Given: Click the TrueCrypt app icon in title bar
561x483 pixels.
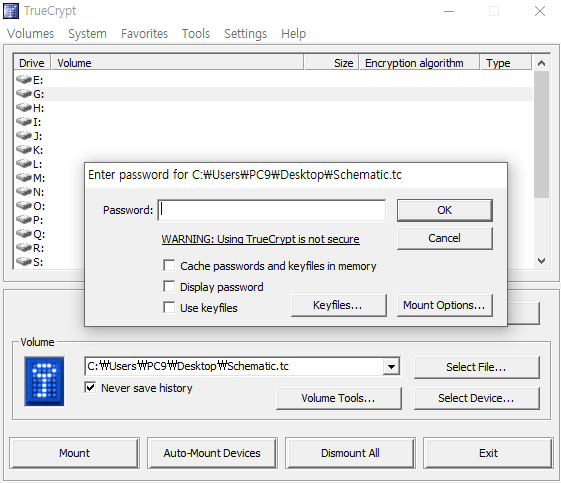Looking at the screenshot, I should click(x=11, y=11).
